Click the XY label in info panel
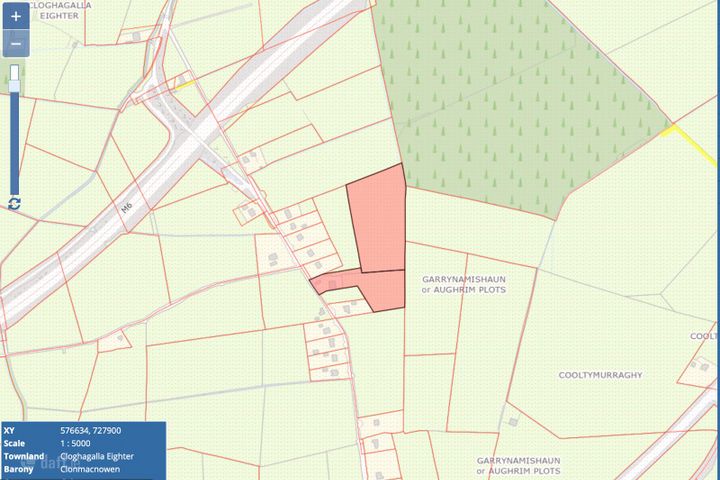This screenshot has width=720, height=480. [11, 430]
